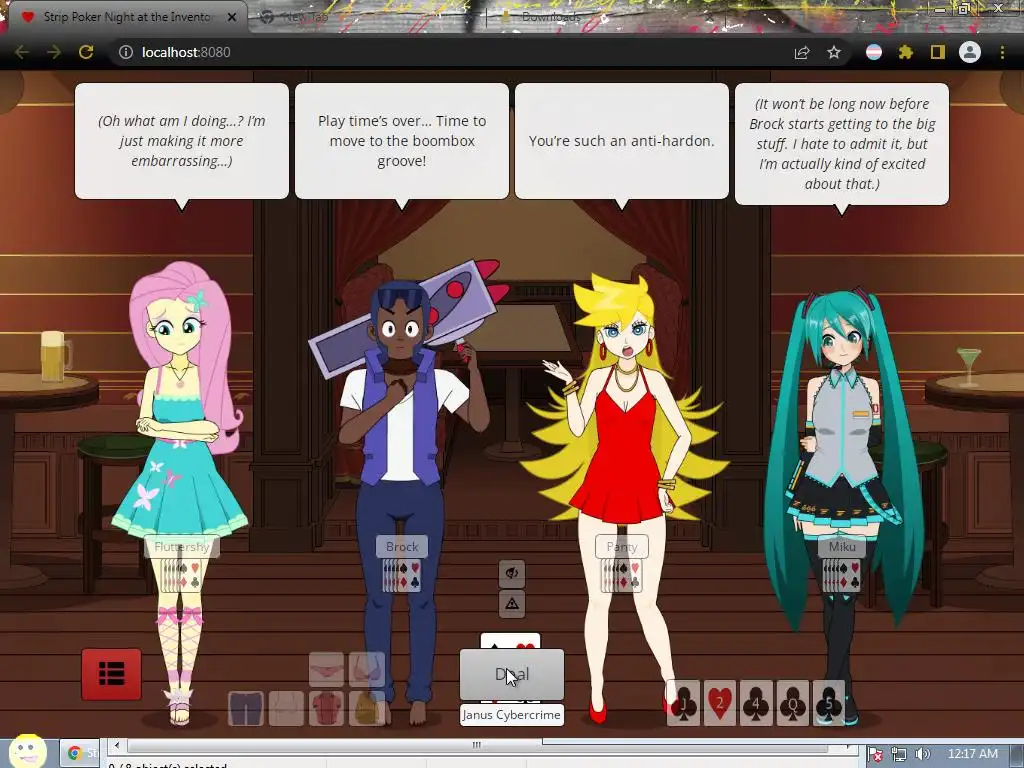Open the Chrome three-dot menu

[1002, 52]
